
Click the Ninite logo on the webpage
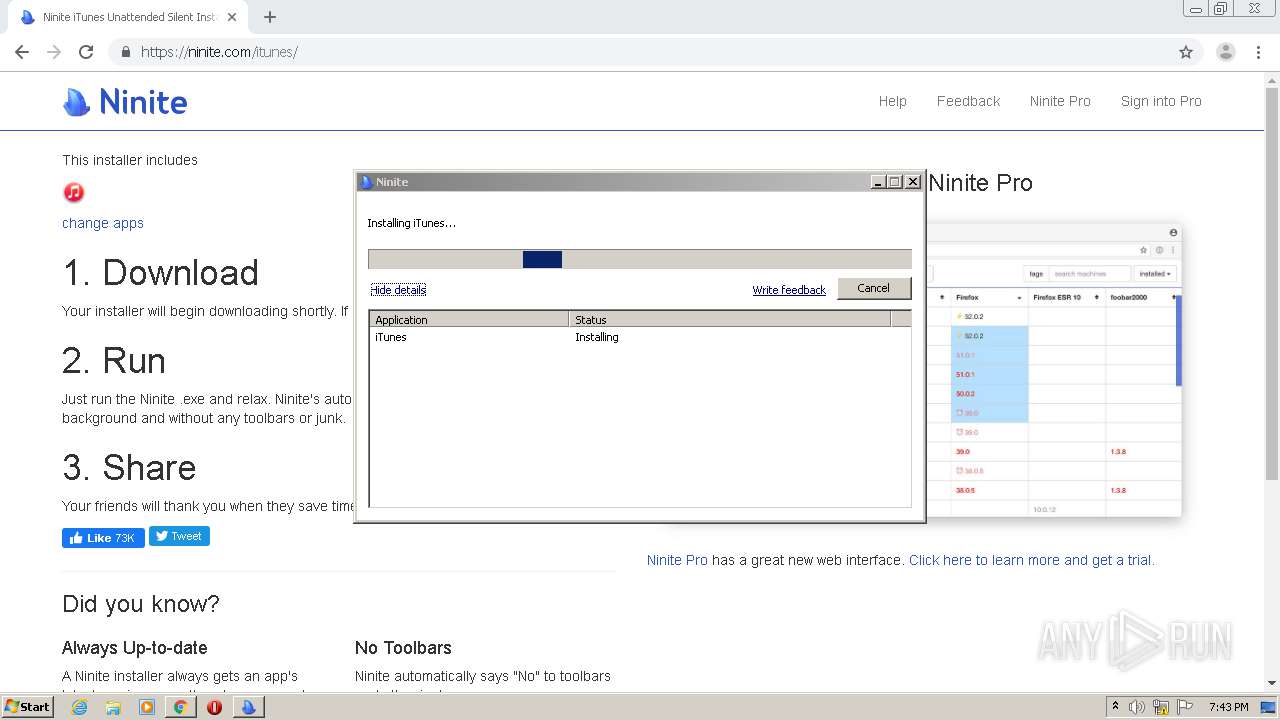tap(125, 101)
